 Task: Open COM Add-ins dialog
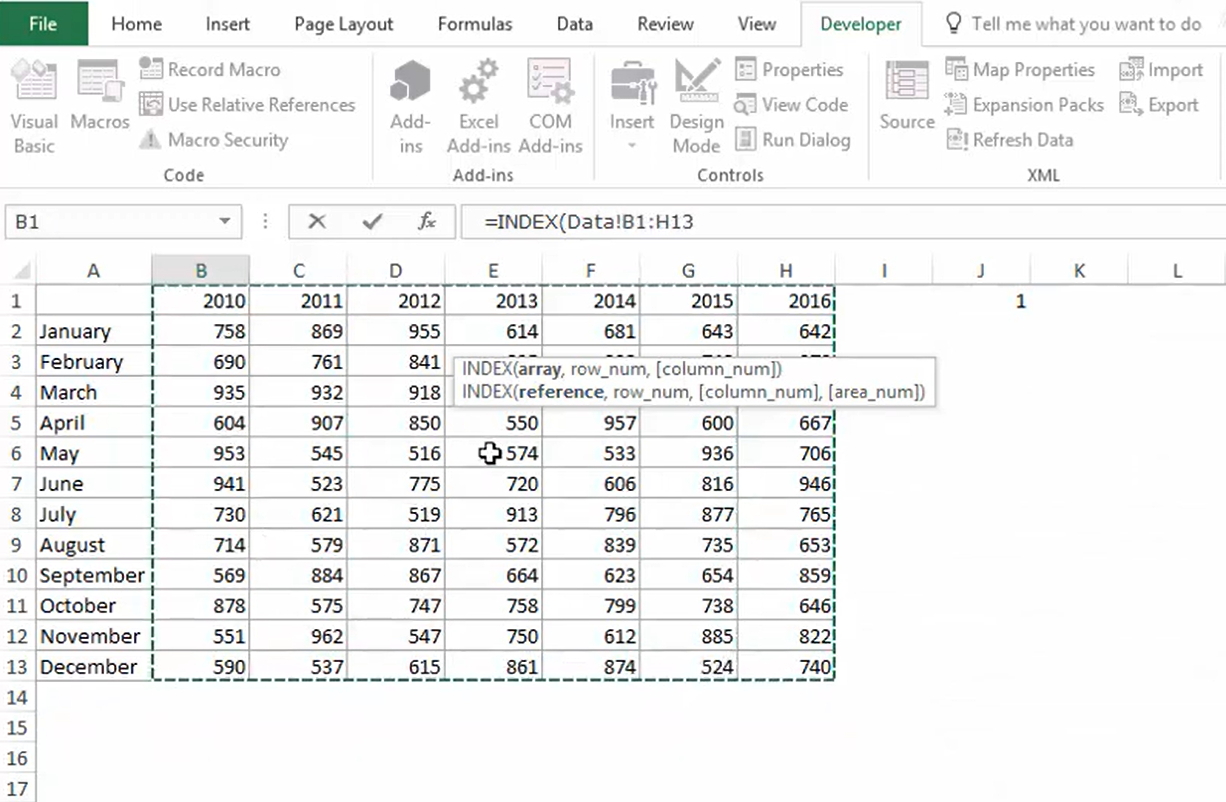tap(550, 106)
